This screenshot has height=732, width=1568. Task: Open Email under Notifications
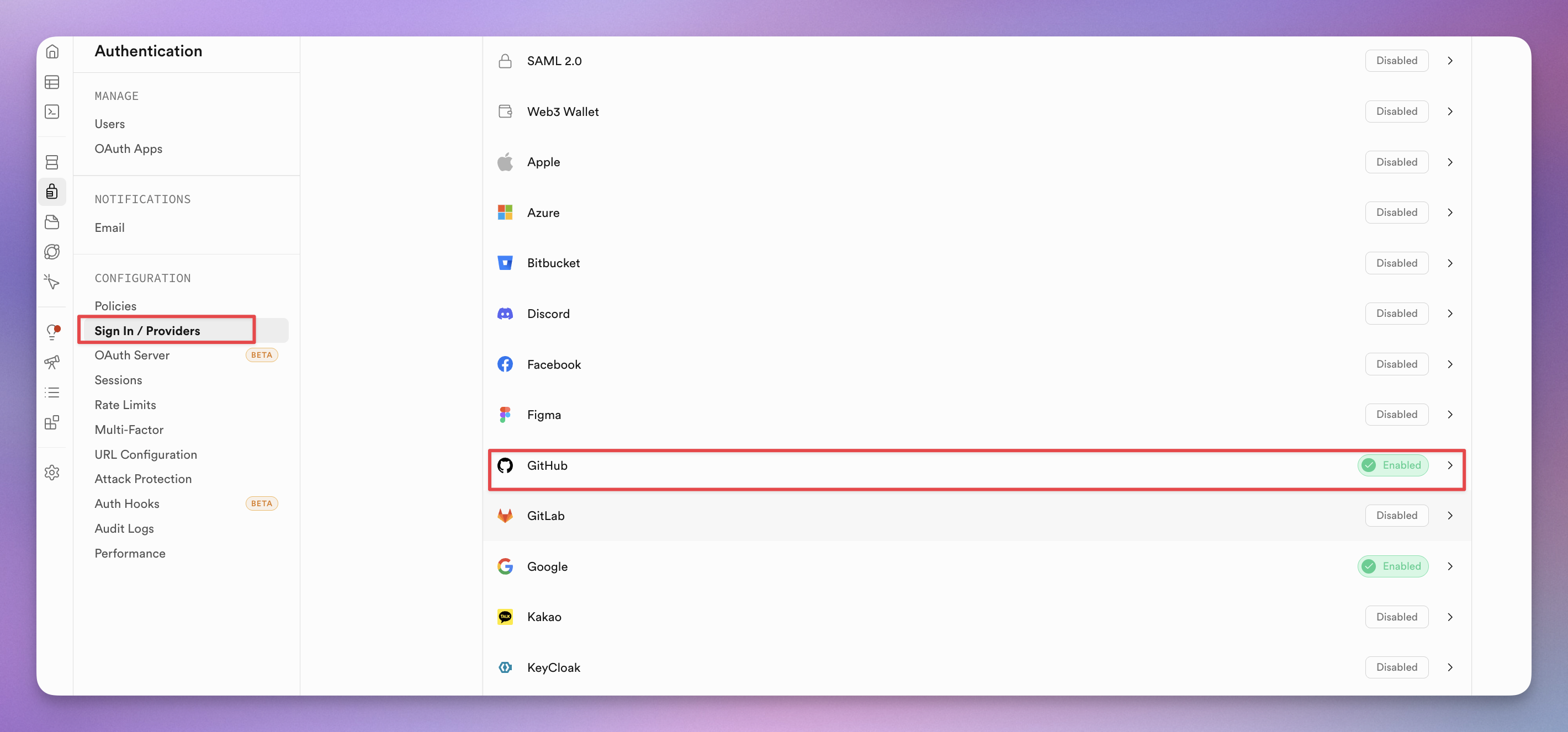[x=109, y=227]
